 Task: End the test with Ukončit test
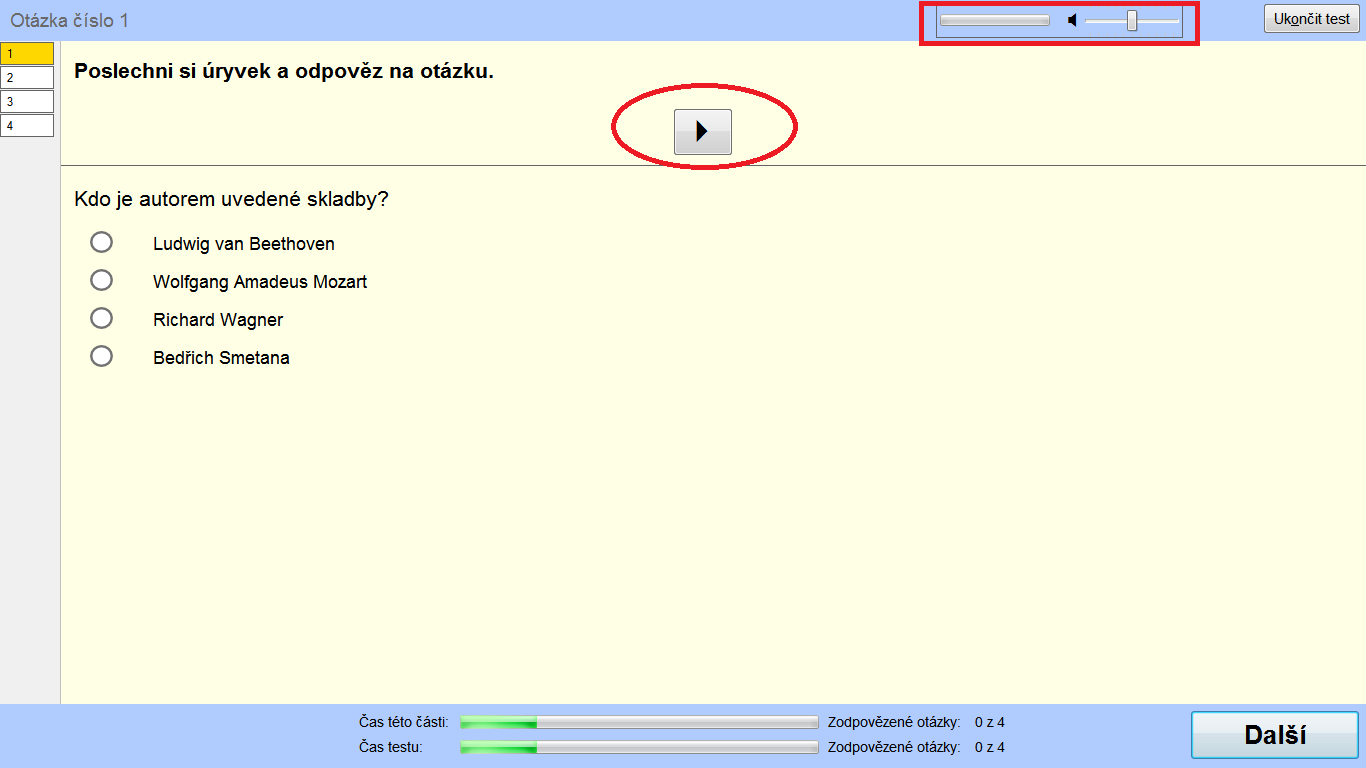tap(1311, 19)
